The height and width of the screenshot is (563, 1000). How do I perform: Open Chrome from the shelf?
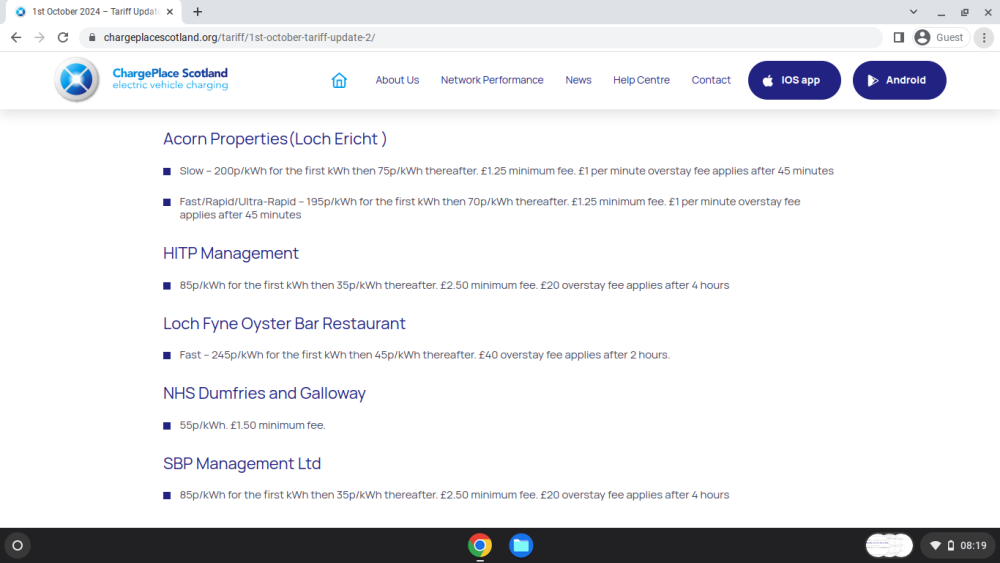tap(480, 545)
